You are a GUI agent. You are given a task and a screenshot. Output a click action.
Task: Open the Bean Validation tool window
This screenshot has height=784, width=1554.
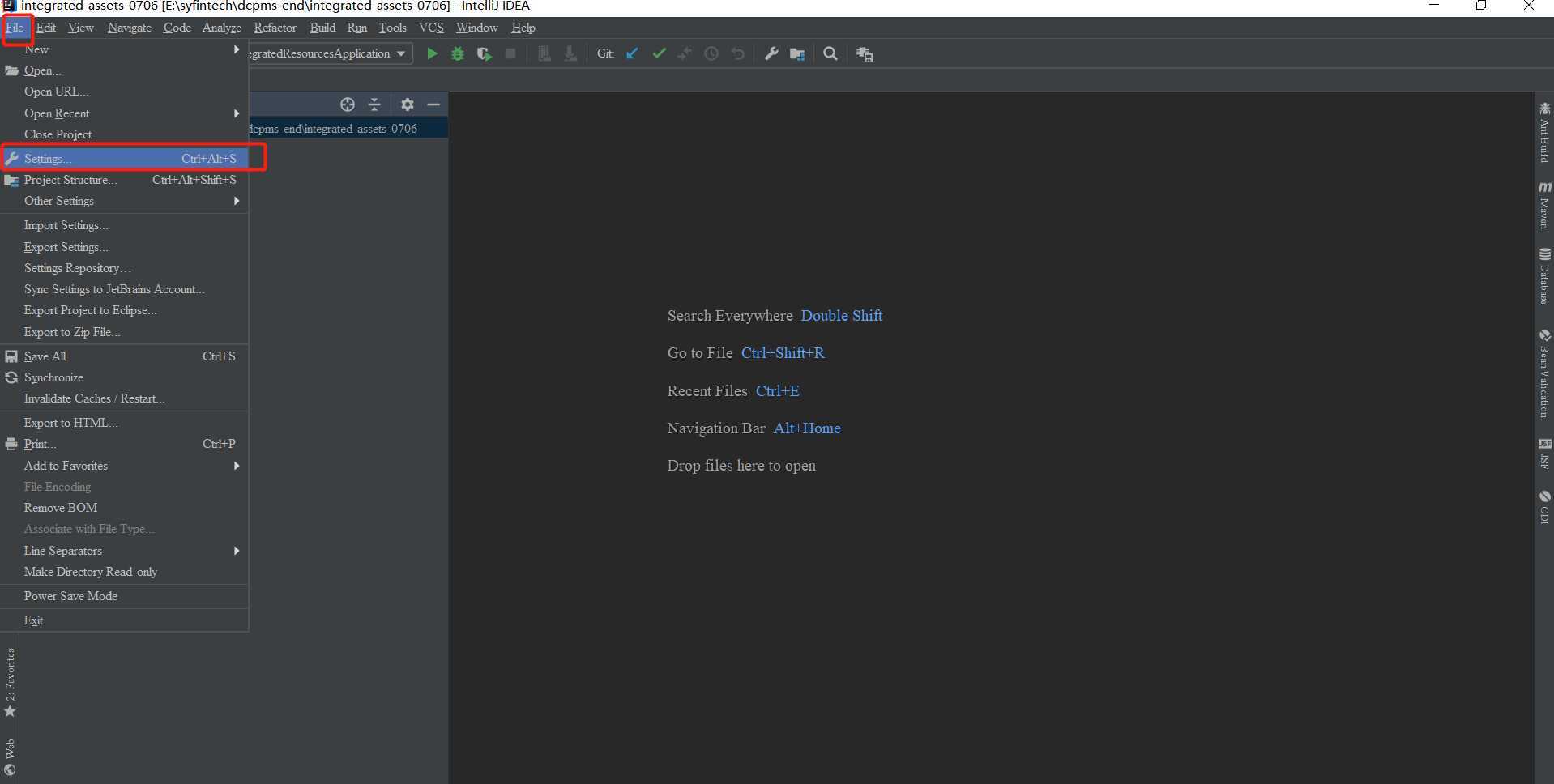coord(1544,373)
